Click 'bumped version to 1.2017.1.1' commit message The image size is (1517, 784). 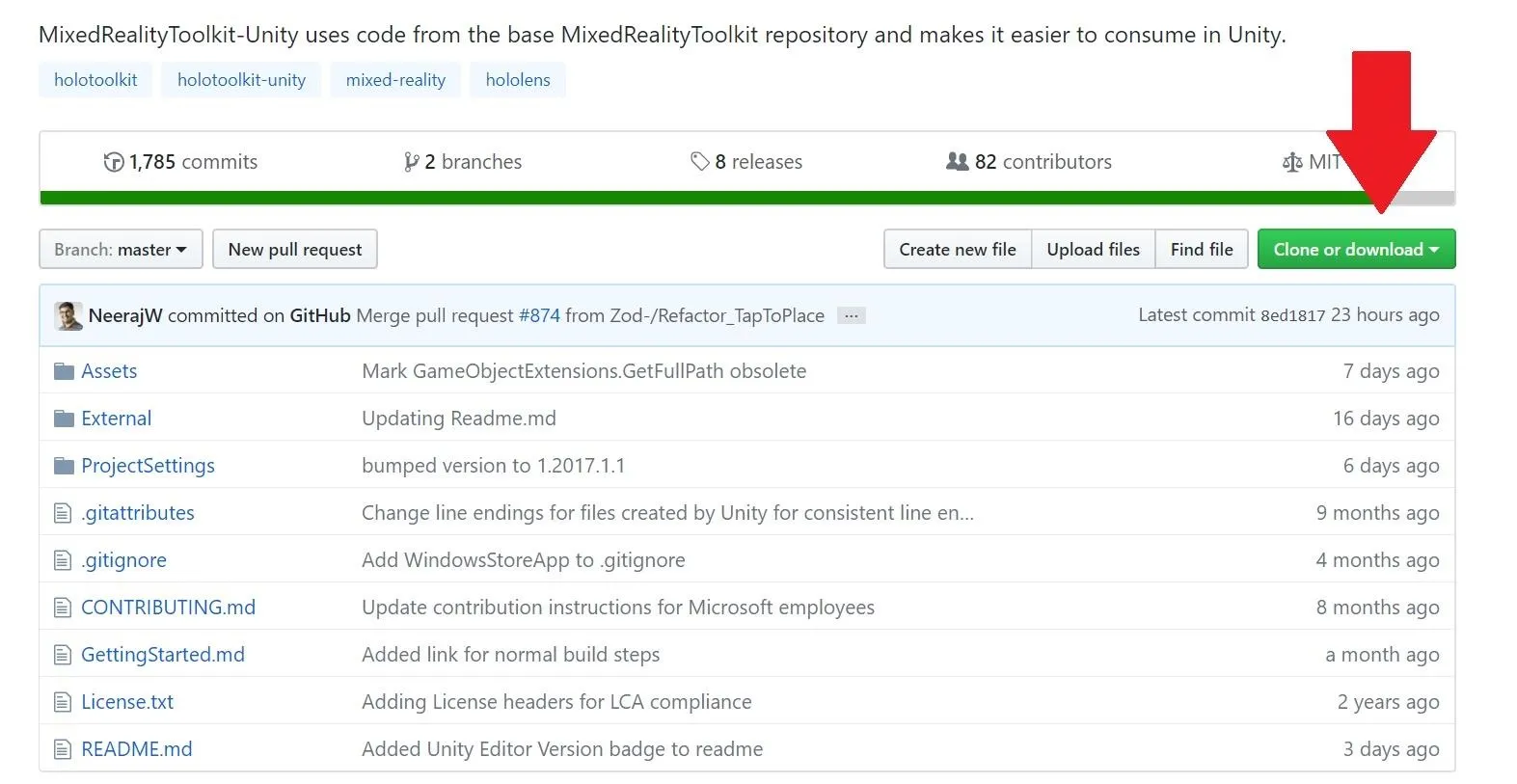494,466
